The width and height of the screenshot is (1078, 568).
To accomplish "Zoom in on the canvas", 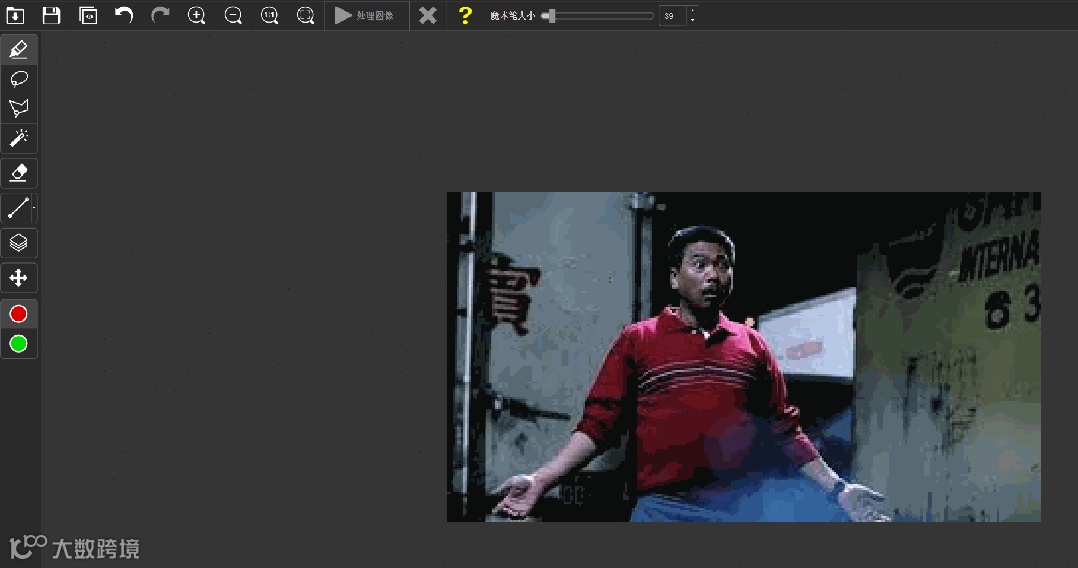I will coord(197,15).
